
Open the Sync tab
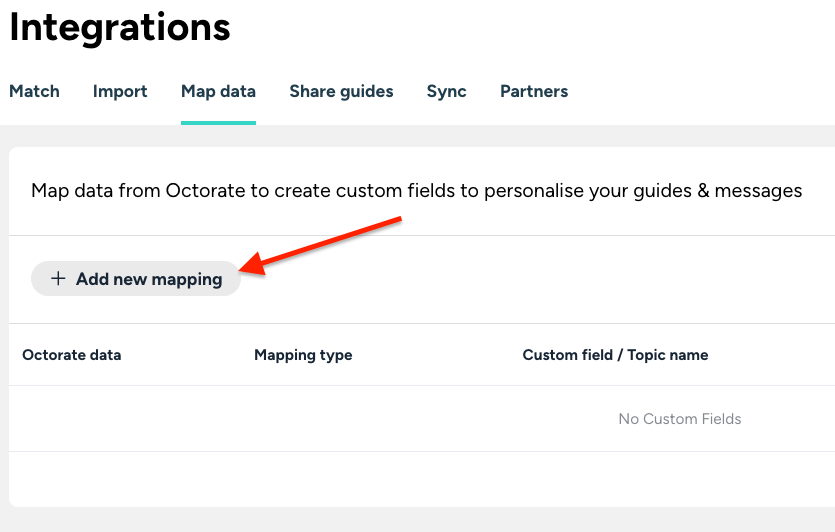point(446,91)
